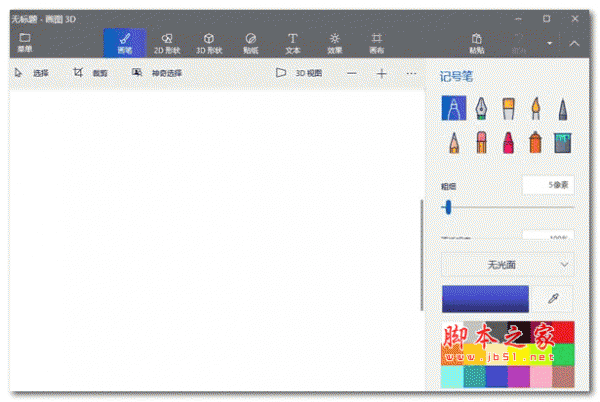
Task: Select the Fill bucket tool
Action: click(562, 143)
